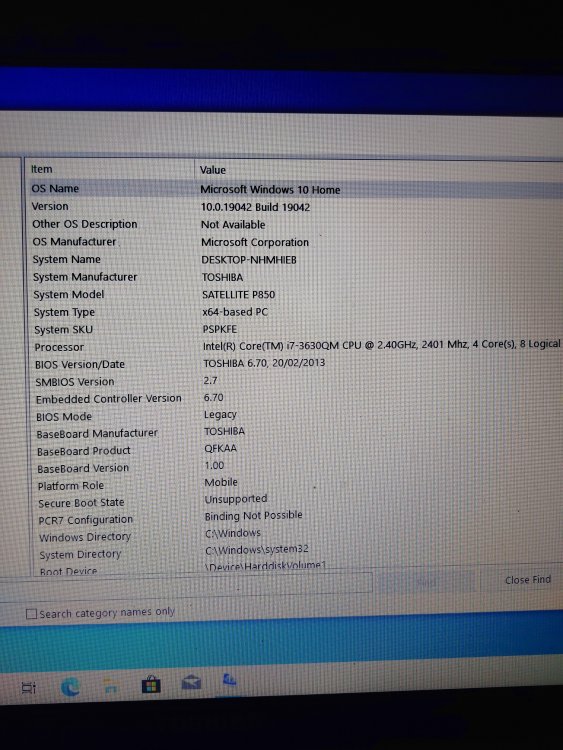Screen dimensions: 563x750
Task: Select the System SKU row
Action: pyautogui.click(x=63, y=330)
